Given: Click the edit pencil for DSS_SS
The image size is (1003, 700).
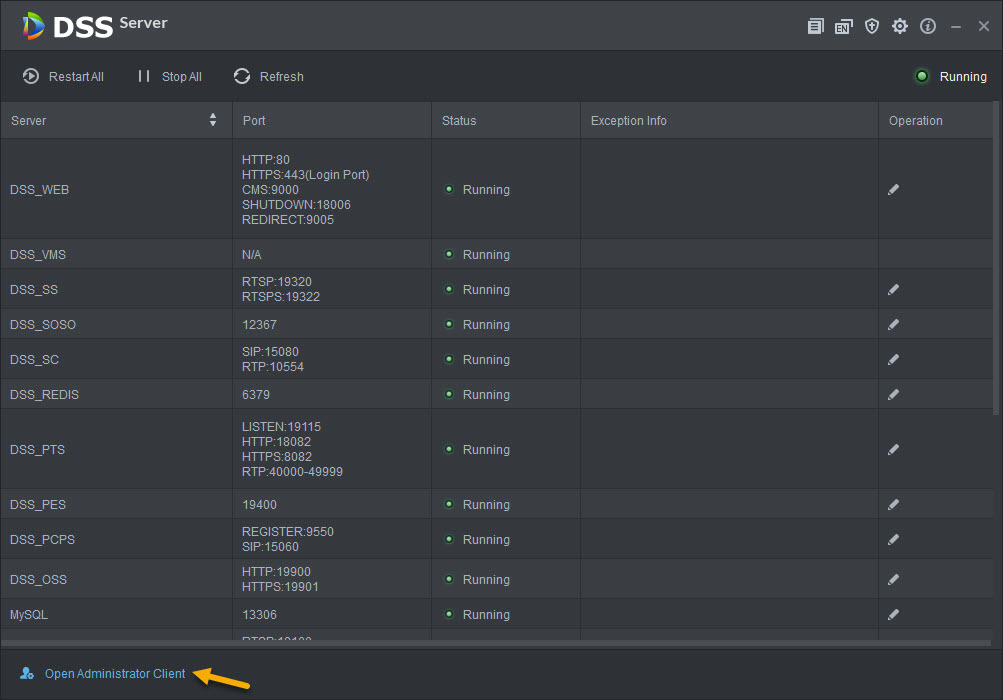Looking at the screenshot, I should (x=893, y=290).
